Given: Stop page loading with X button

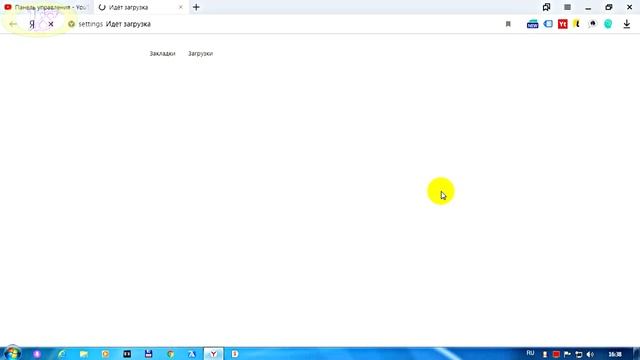Looking at the screenshot, I should (51, 24).
